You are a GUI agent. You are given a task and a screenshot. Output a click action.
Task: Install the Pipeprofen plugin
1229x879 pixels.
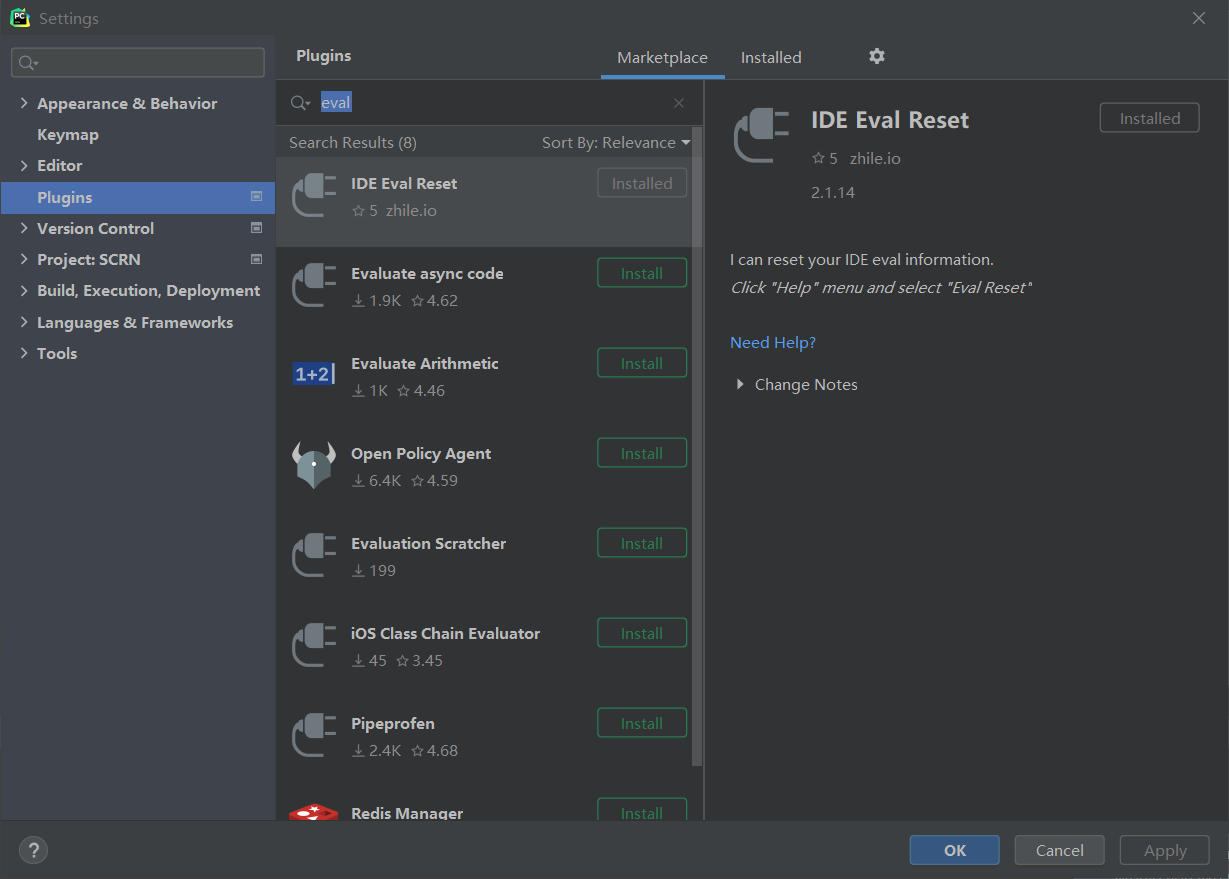[642, 723]
